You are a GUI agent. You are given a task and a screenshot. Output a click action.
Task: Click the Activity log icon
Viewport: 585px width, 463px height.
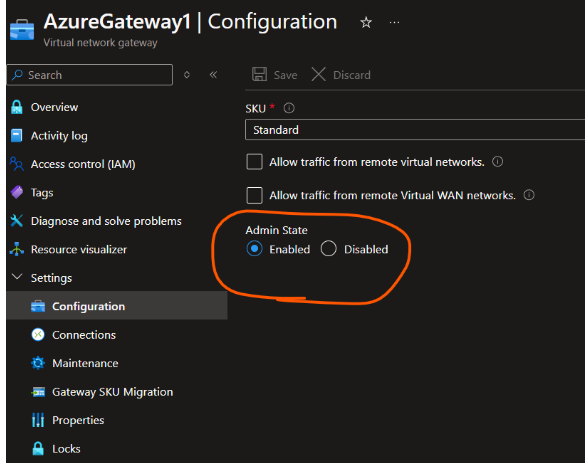[17, 135]
